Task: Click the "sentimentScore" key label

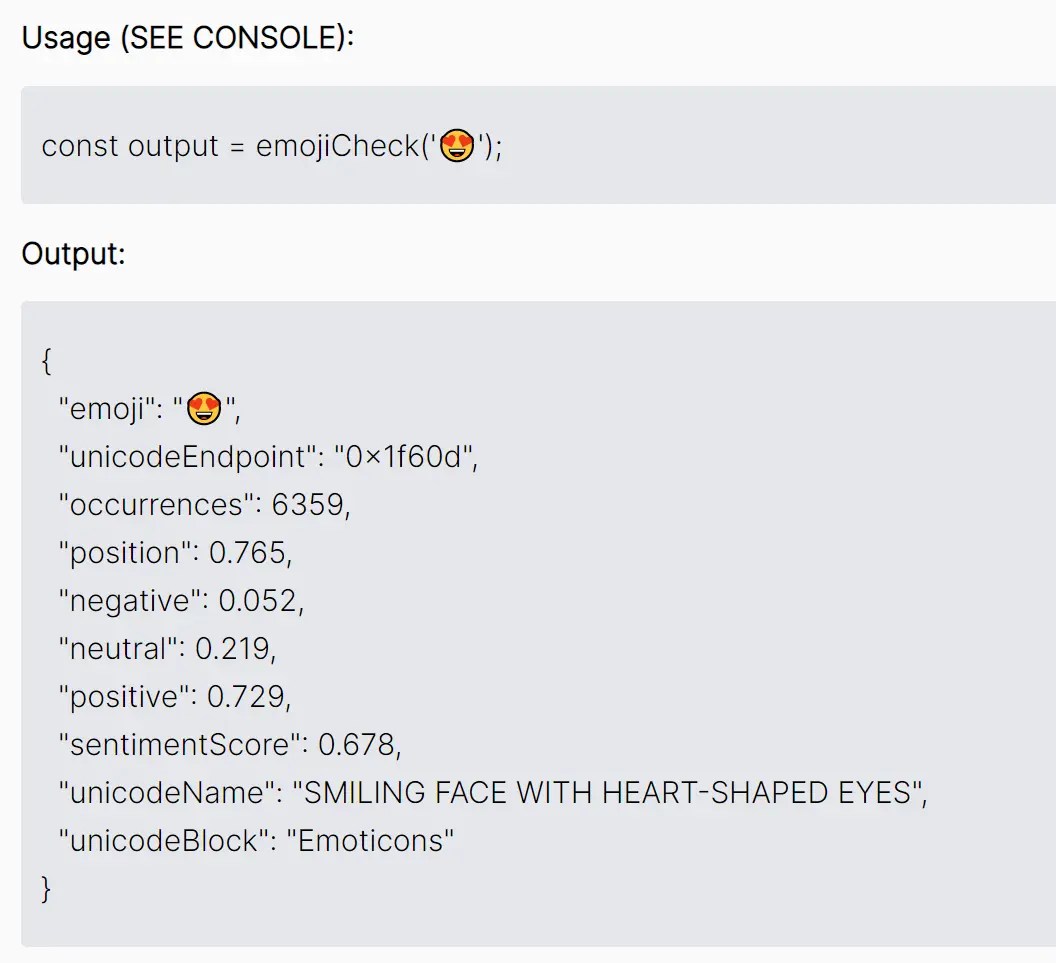Action: click(179, 745)
